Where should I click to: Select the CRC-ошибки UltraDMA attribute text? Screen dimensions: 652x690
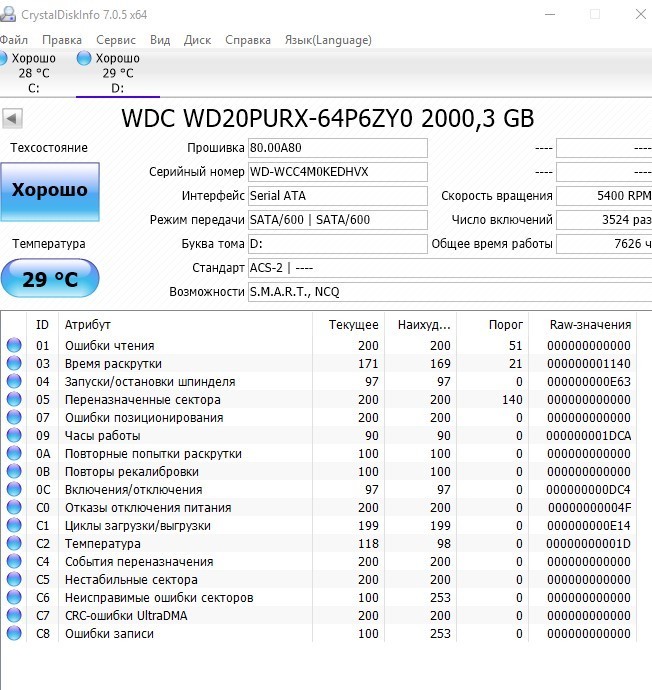126,616
